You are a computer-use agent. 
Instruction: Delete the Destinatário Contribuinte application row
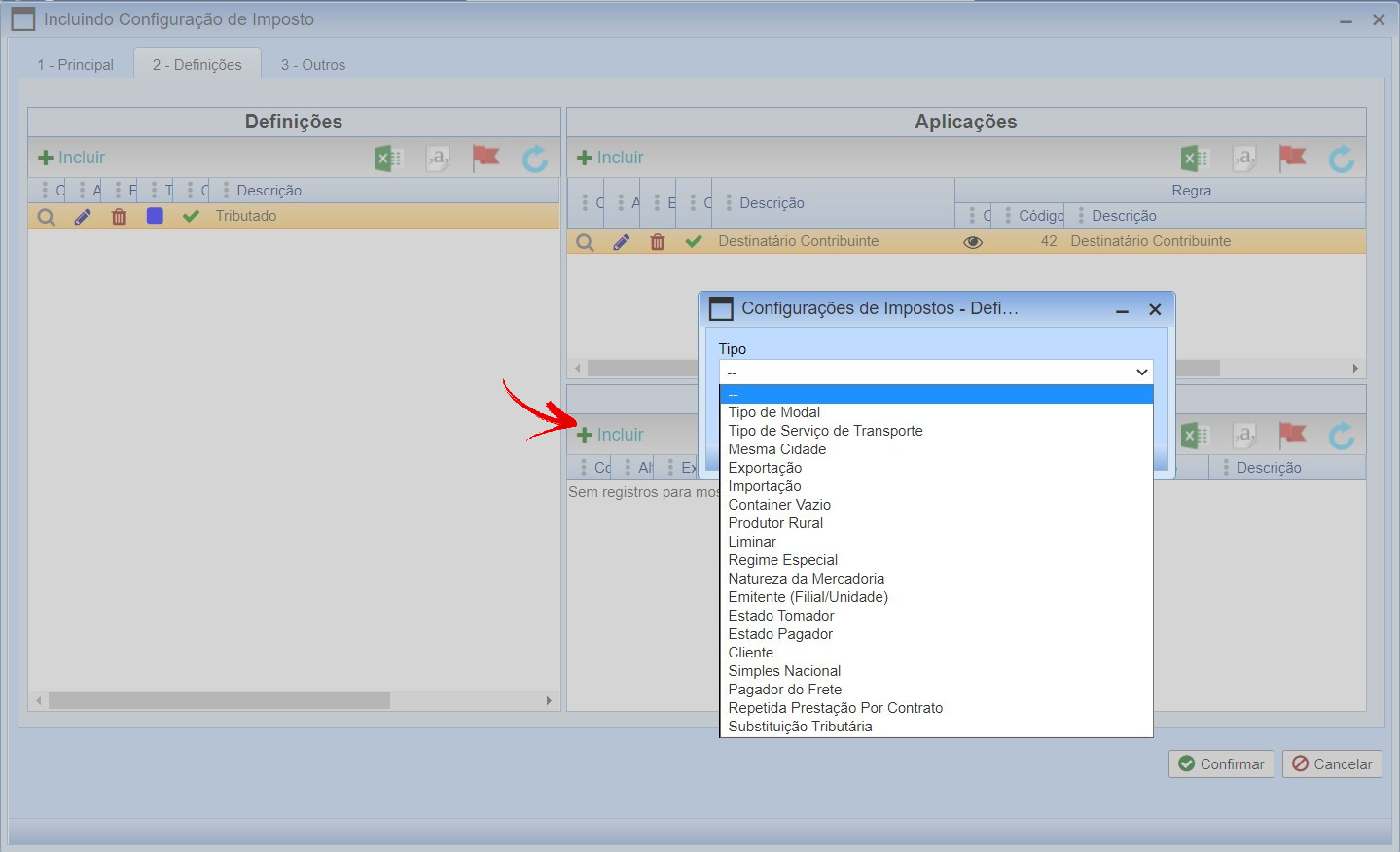point(658,242)
